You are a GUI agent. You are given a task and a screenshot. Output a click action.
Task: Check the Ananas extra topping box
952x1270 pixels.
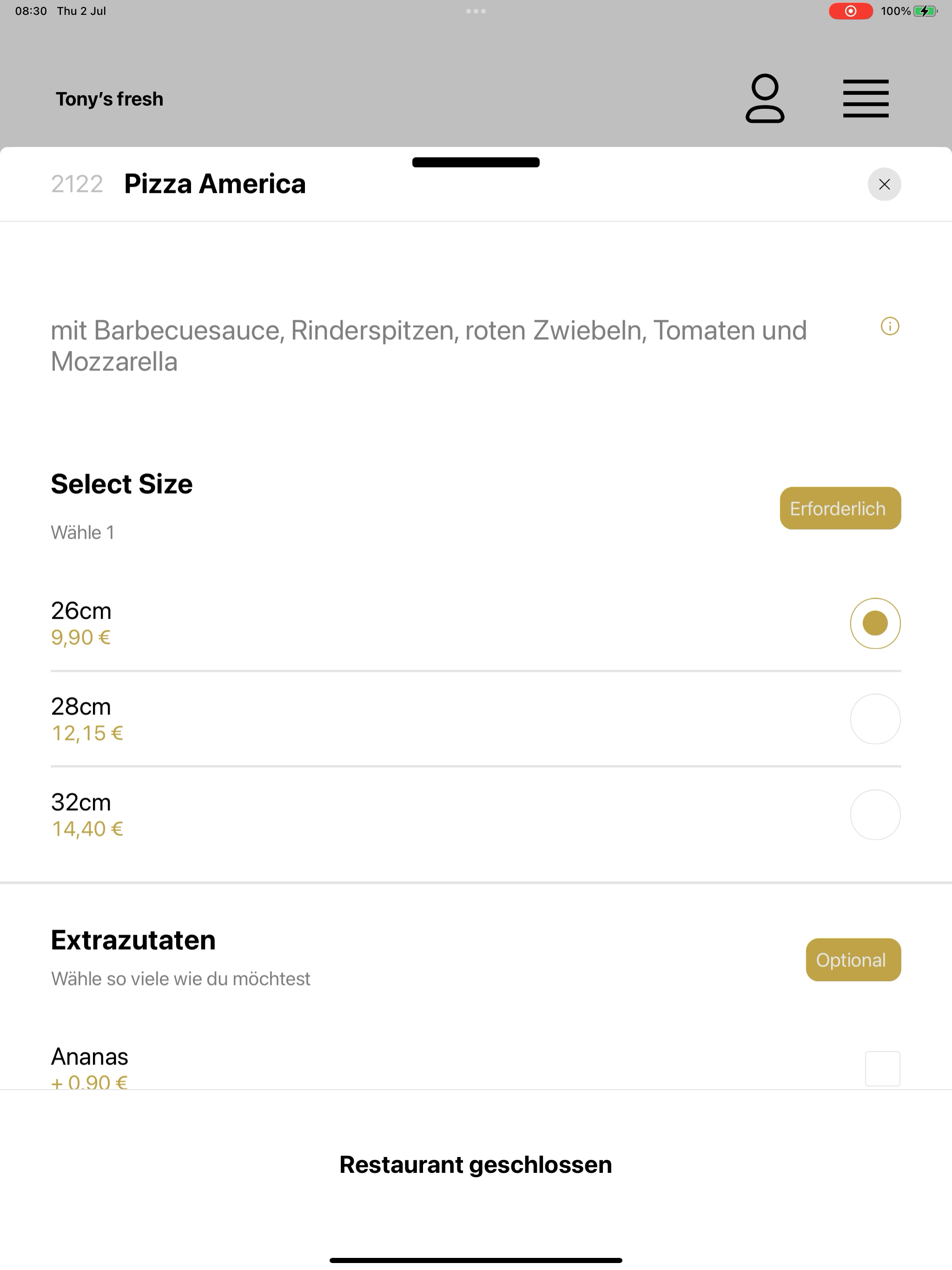pos(883,1069)
